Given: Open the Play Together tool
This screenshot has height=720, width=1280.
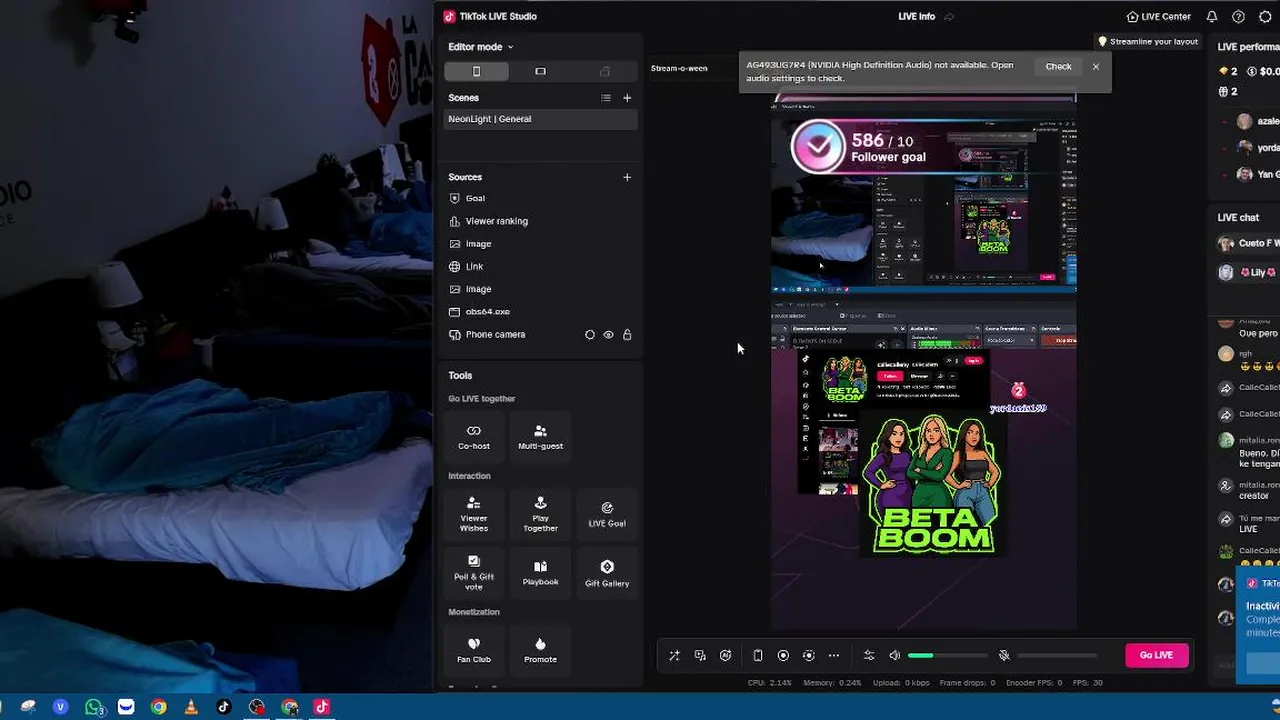Looking at the screenshot, I should 540,514.
